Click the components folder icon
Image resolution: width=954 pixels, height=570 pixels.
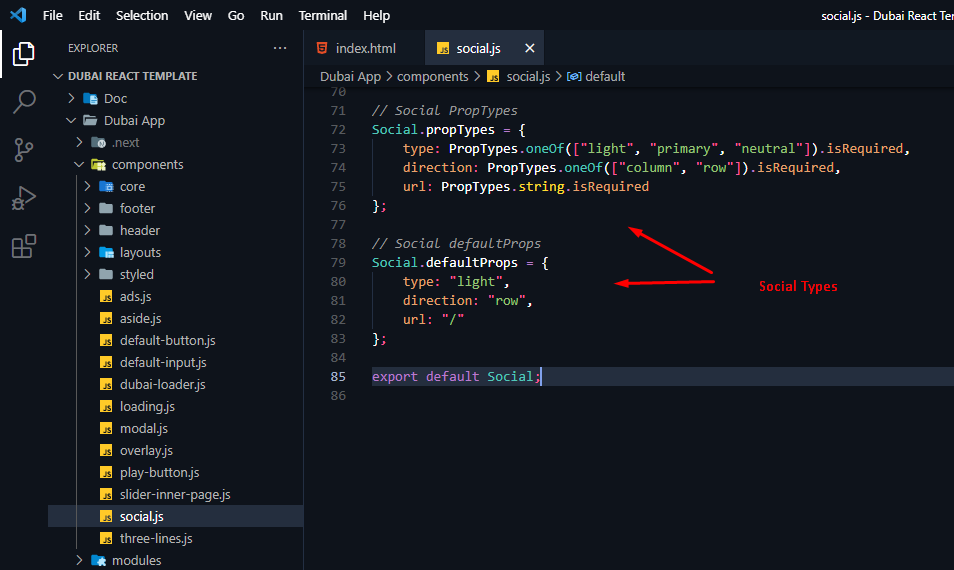[x=98, y=164]
